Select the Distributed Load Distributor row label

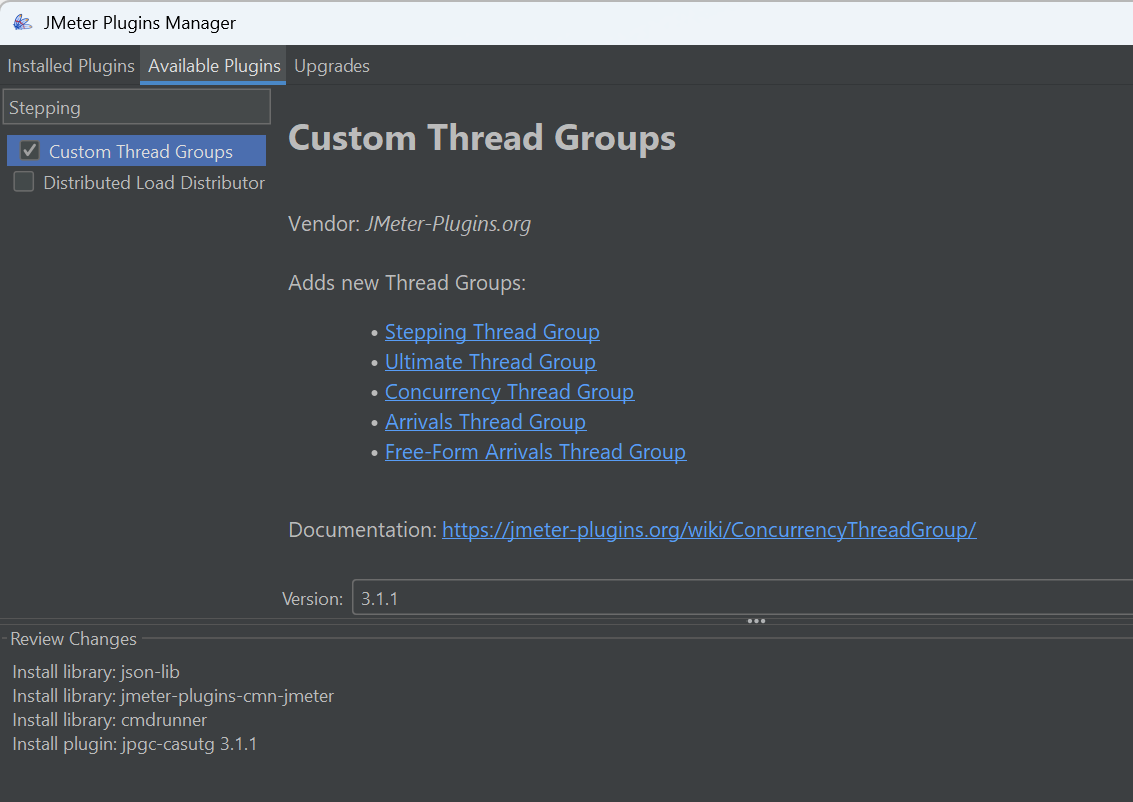coord(154,182)
